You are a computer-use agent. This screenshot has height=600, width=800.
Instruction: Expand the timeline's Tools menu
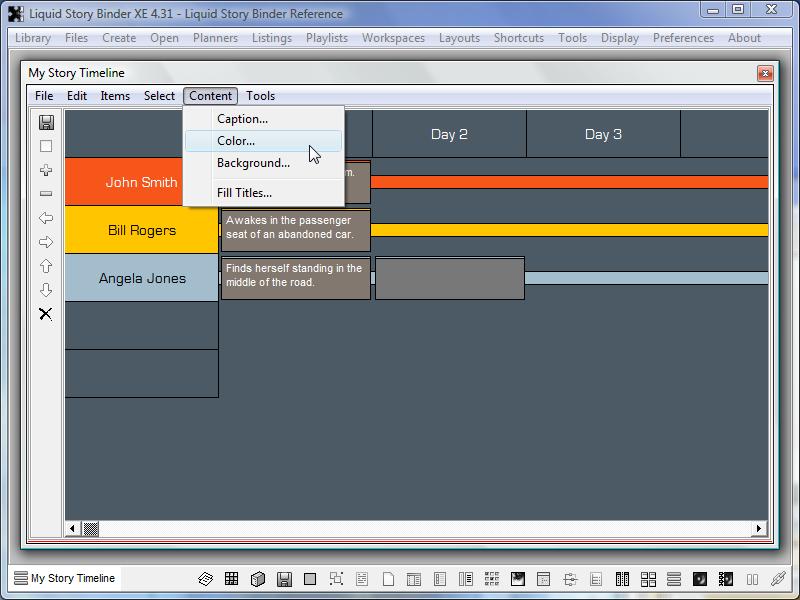coord(260,96)
